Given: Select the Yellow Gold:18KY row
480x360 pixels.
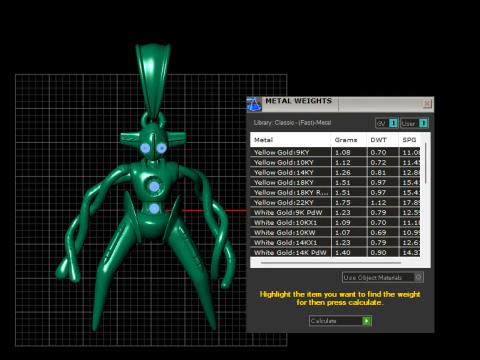Looking at the screenshot, I should click(x=335, y=182).
